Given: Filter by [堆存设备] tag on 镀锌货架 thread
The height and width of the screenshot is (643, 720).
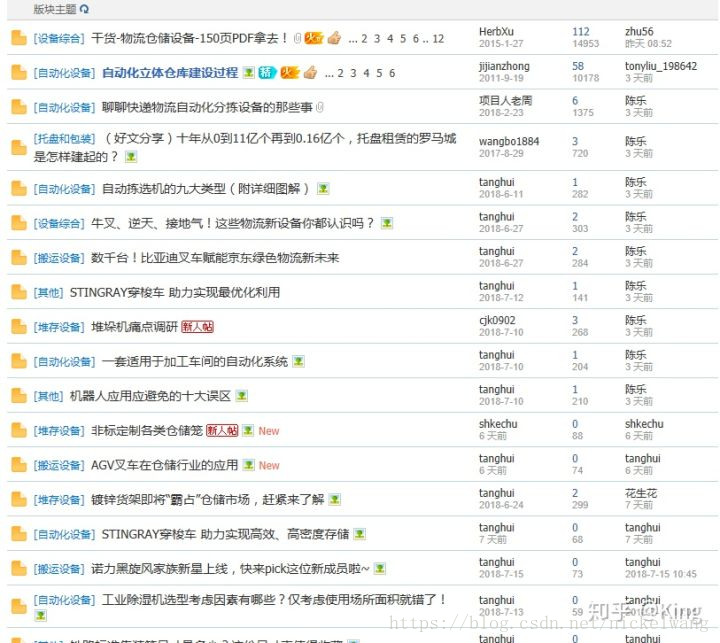Looking at the screenshot, I should [59, 500].
